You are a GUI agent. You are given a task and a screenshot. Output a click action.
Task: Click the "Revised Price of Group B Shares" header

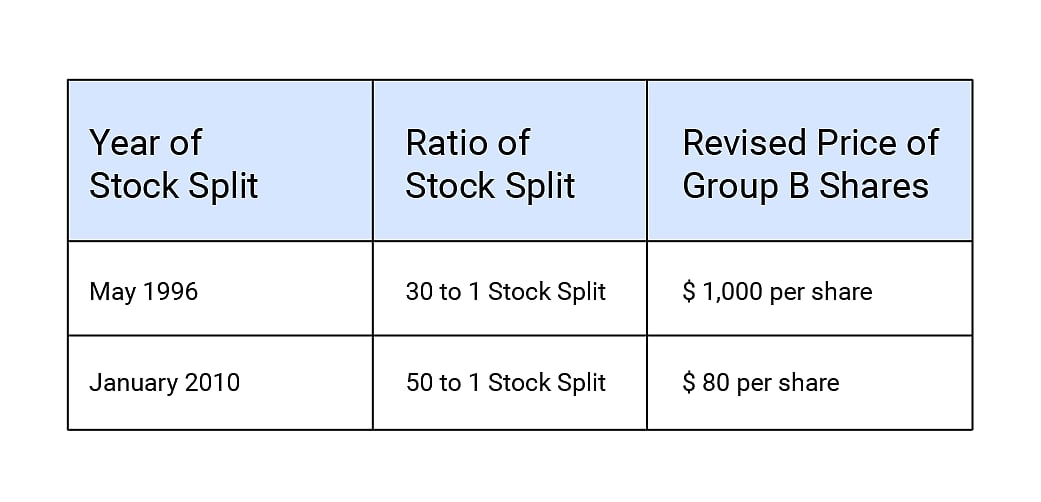coord(809,162)
